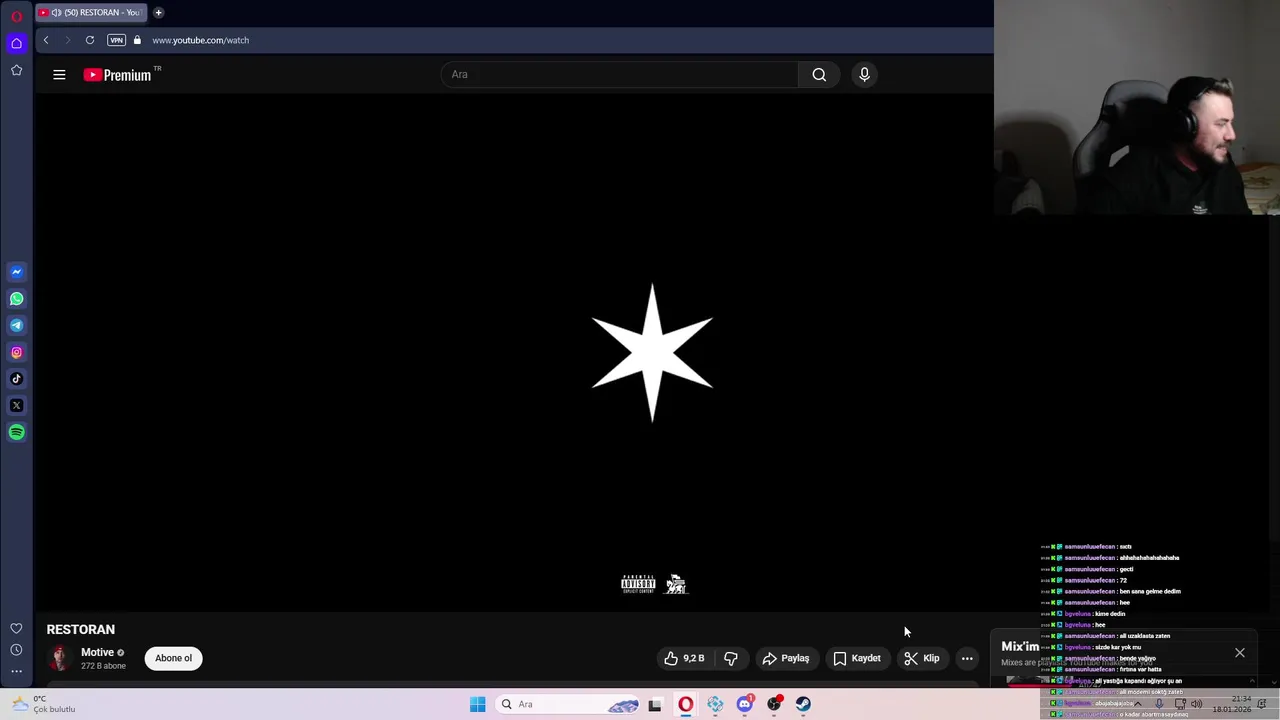Open Task View on taskbar

pyautogui.click(x=655, y=704)
